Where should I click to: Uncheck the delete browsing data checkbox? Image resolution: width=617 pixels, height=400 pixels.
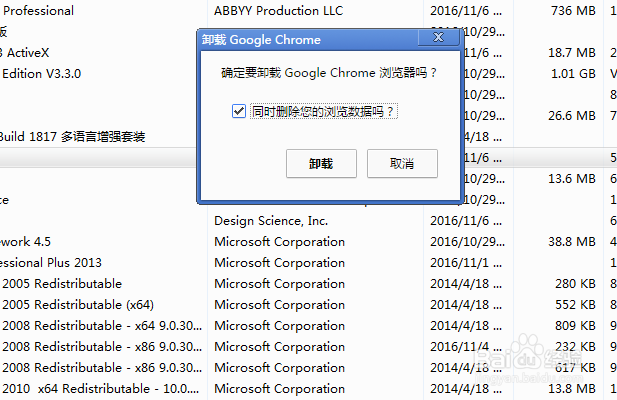[x=238, y=111]
